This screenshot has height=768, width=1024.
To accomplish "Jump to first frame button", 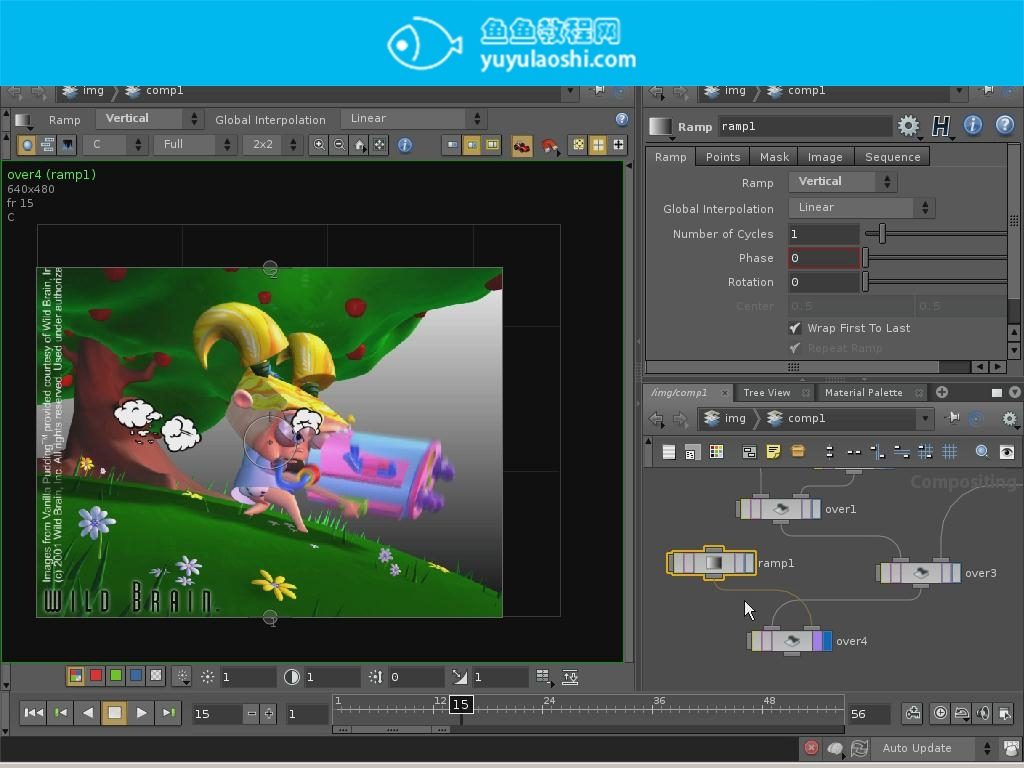I will [x=33, y=712].
